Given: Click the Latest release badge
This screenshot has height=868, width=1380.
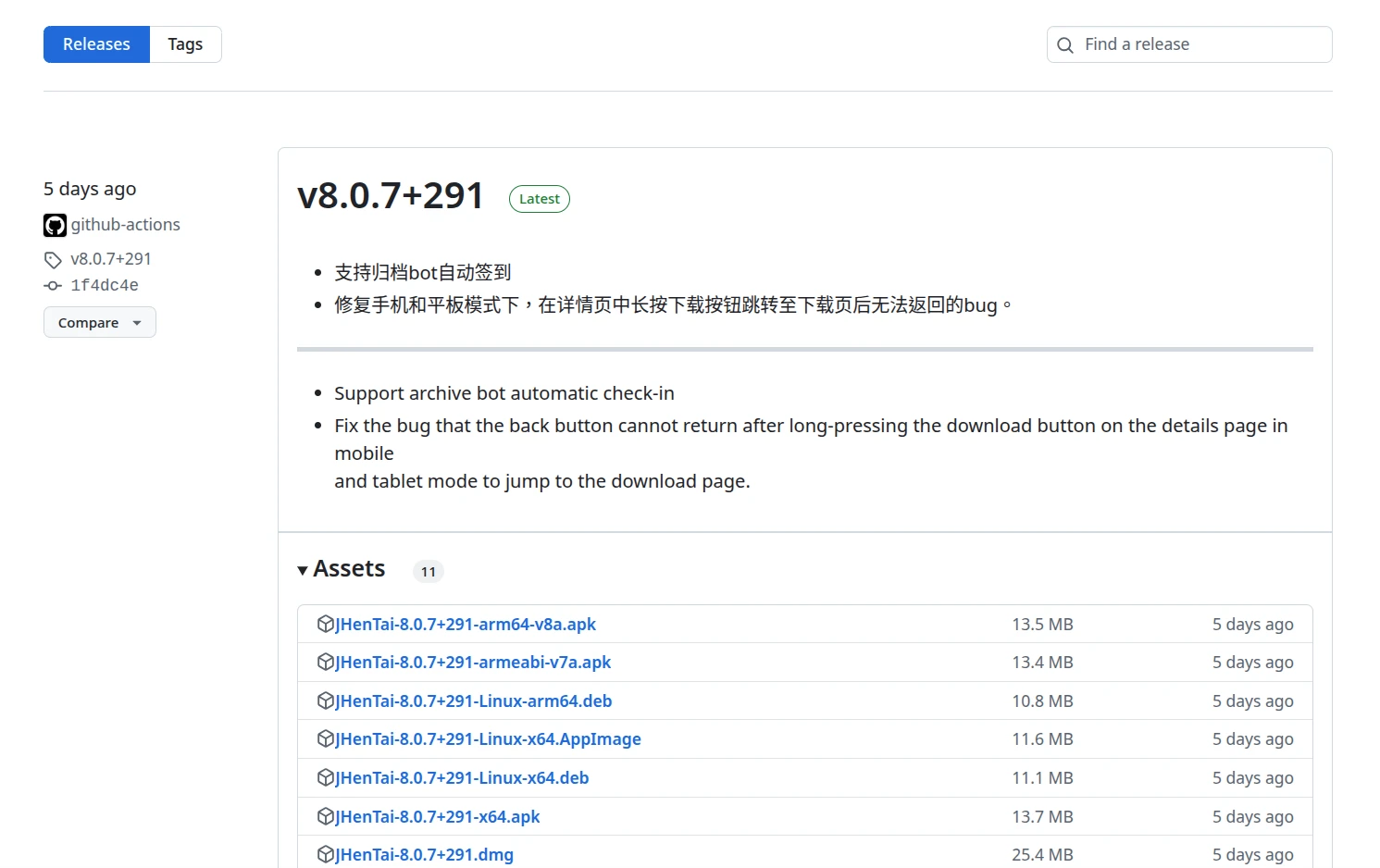Looking at the screenshot, I should (539, 199).
